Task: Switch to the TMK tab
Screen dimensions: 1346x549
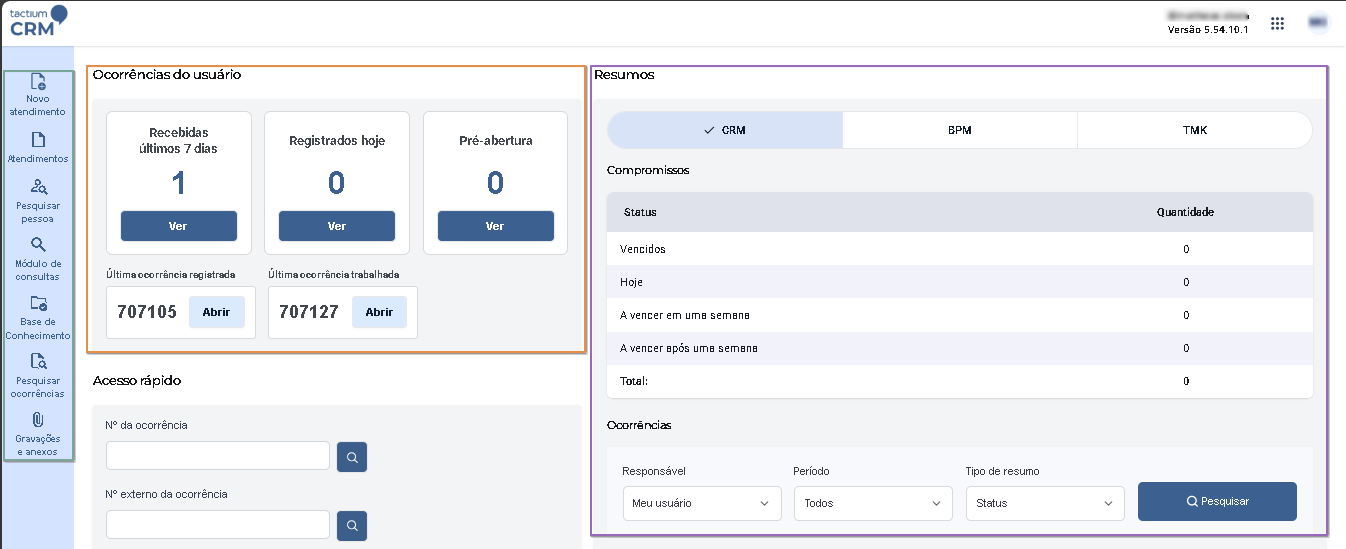Action: (1194, 130)
